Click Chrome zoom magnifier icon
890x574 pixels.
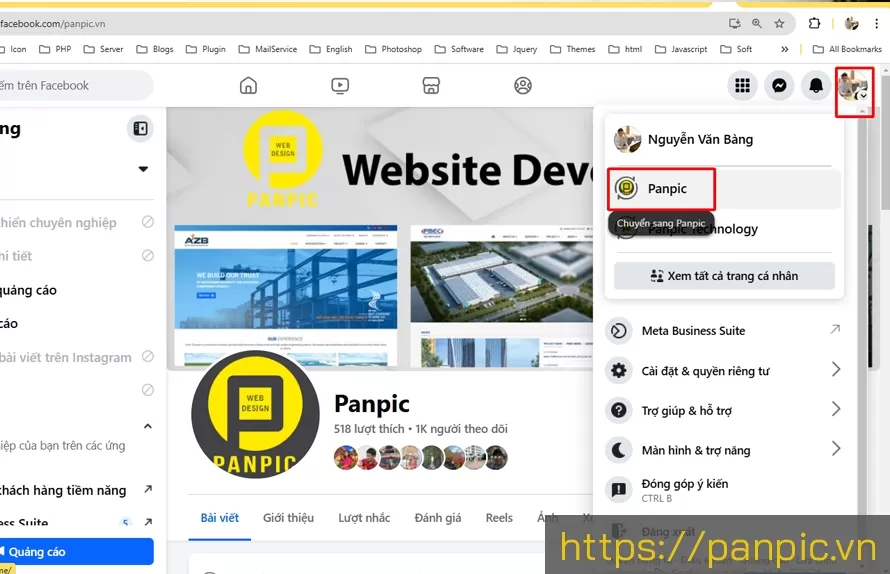(757, 23)
